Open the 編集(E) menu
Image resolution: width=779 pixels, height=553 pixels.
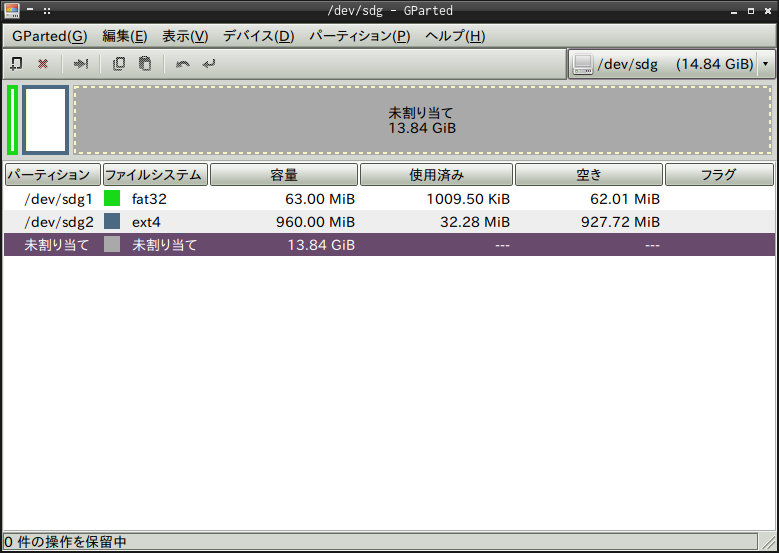pyautogui.click(x=125, y=36)
